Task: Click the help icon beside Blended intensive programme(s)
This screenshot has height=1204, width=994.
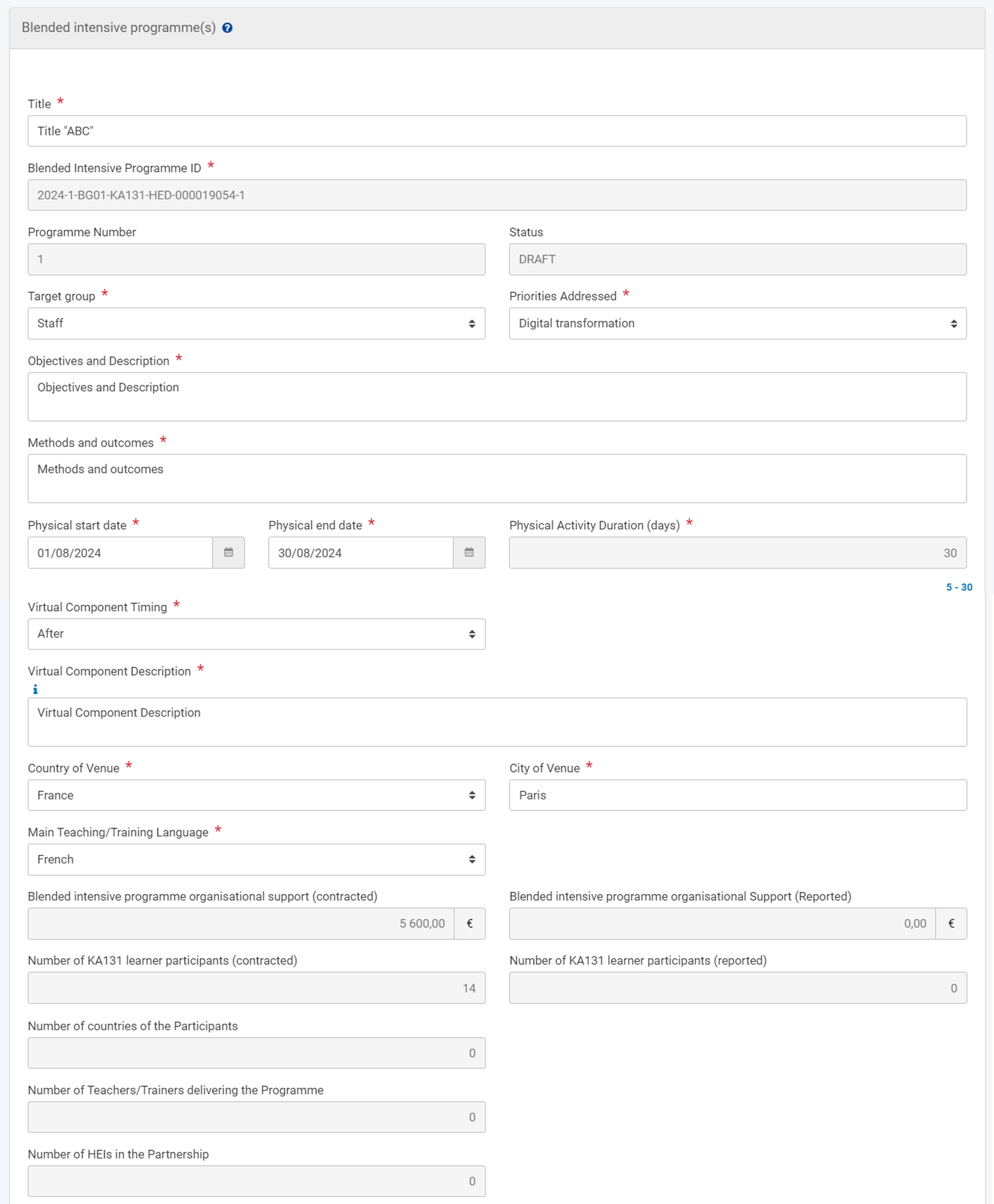Action: tap(227, 28)
